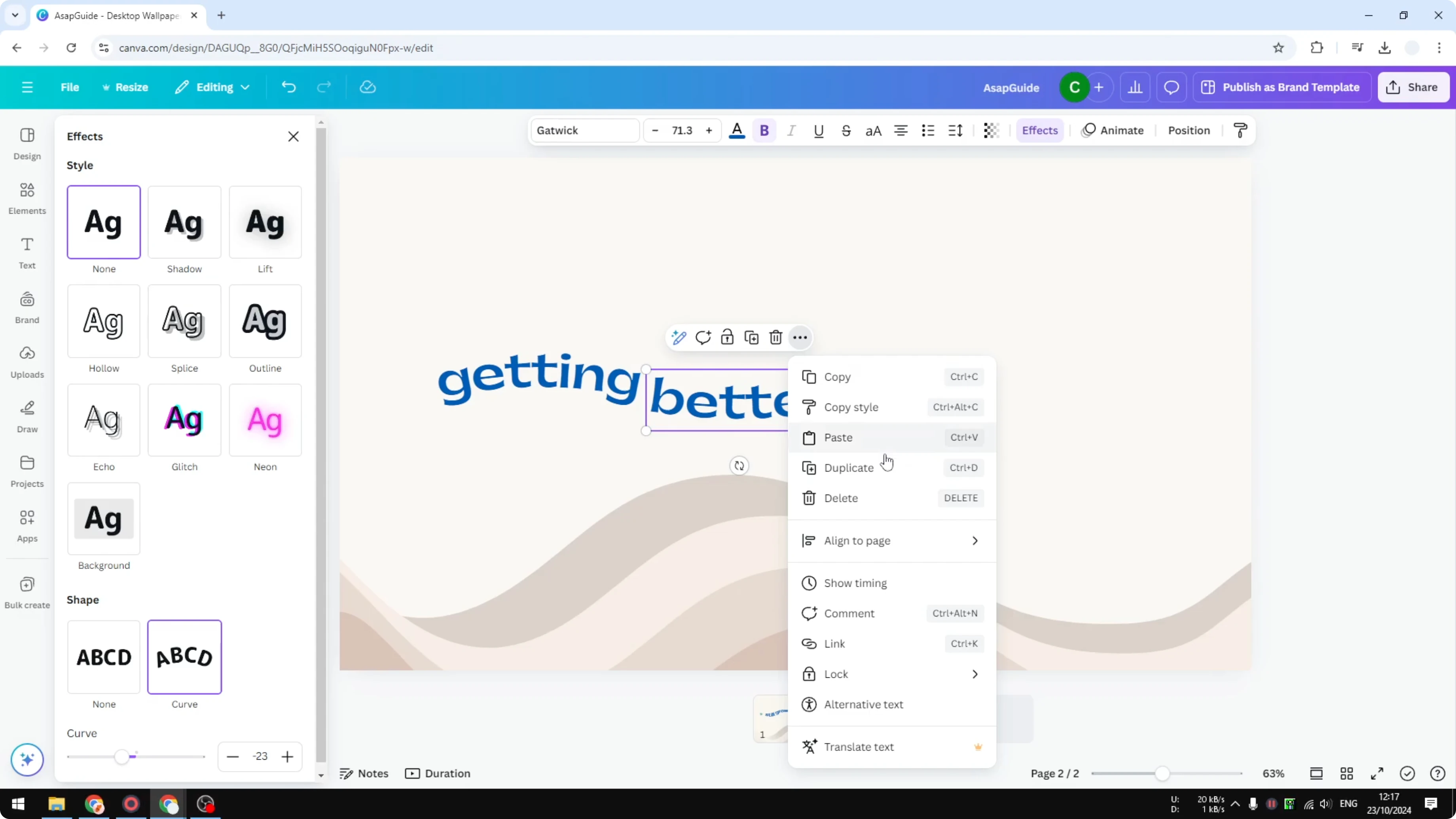Open the Editing mode dropdown
This screenshot has height=819, width=1456.
pyautogui.click(x=212, y=87)
